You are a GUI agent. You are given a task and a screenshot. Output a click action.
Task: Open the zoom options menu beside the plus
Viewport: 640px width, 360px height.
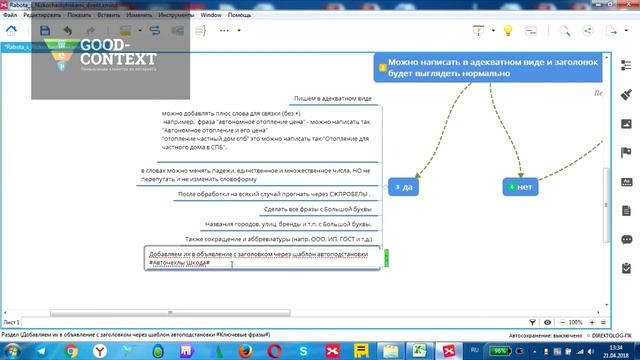pos(603,322)
